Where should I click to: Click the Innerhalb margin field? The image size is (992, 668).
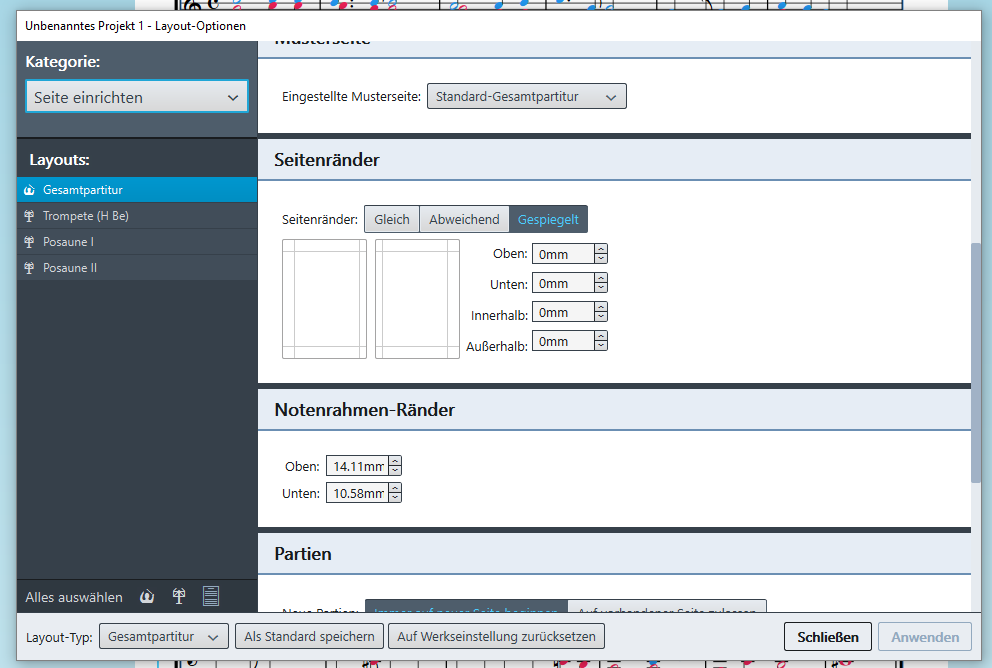click(x=563, y=312)
